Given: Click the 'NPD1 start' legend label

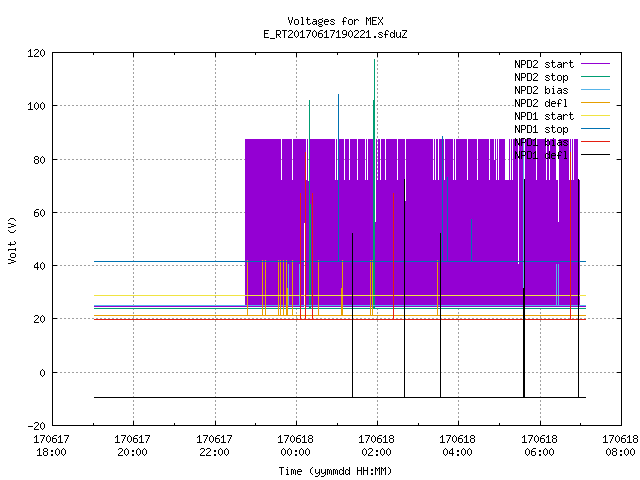Looking at the screenshot, I should pyautogui.click(x=544, y=116).
